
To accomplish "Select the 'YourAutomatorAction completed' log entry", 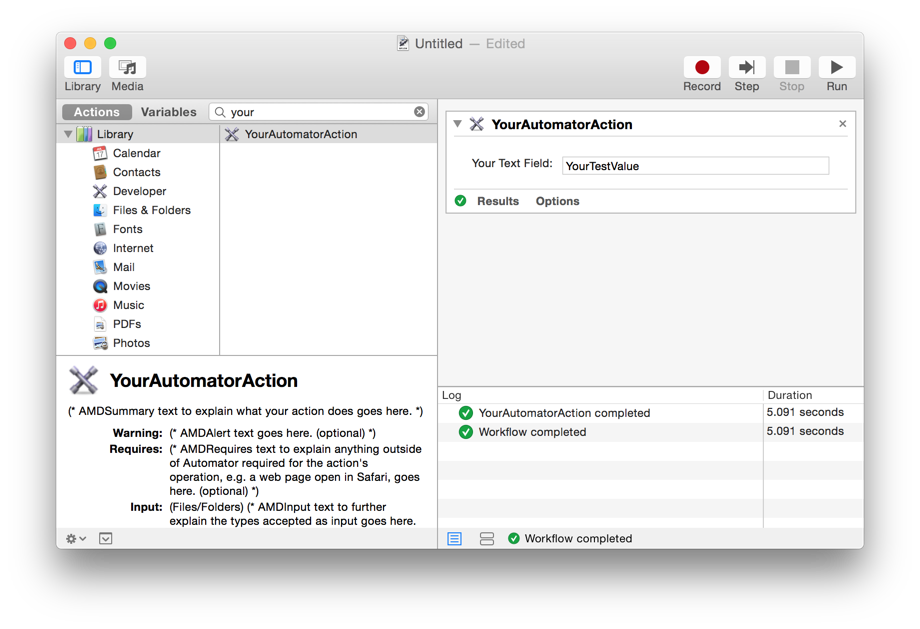I will 651,413.
